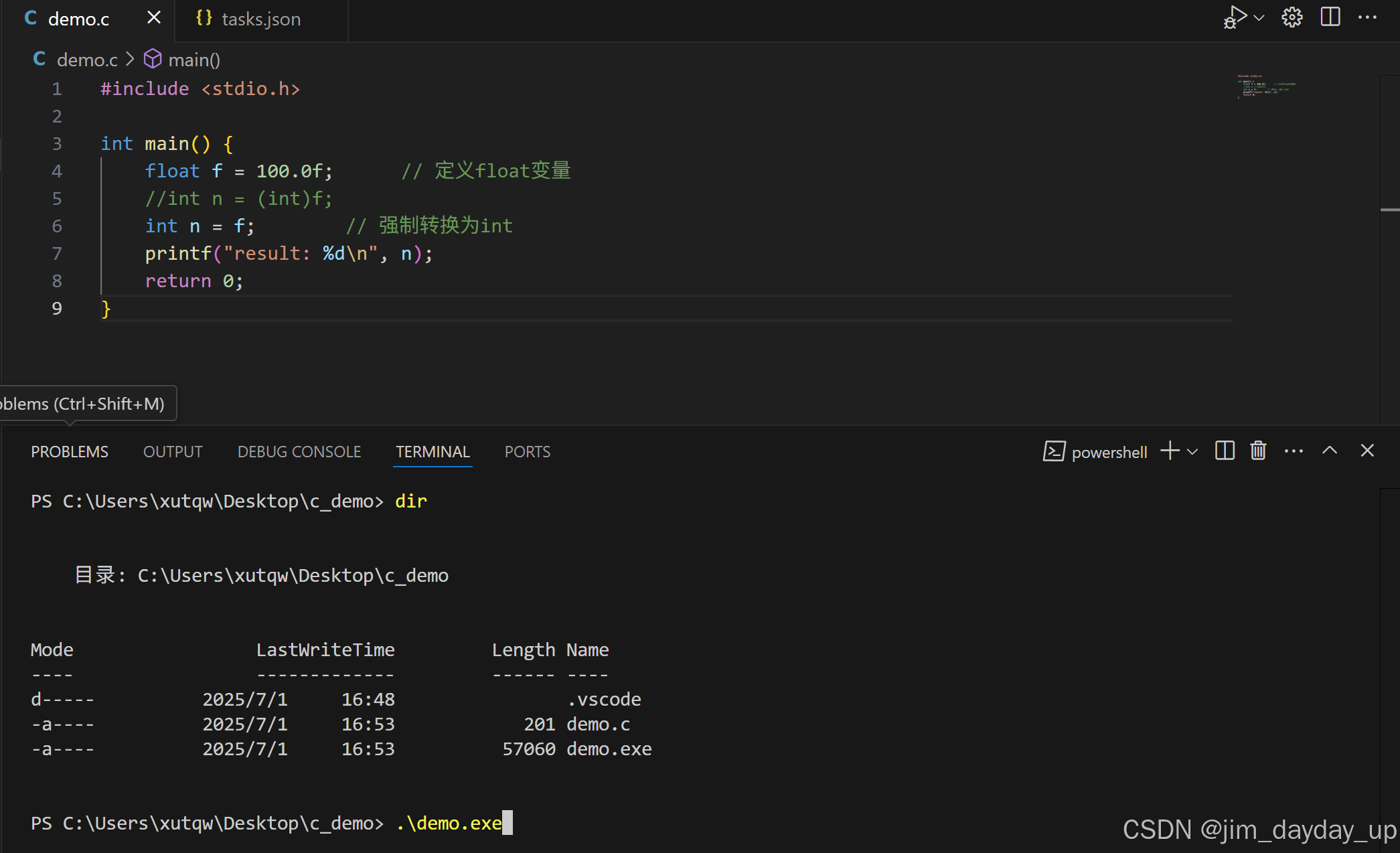Split the editor with the split icon
Viewport: 1400px width, 853px height.
[1330, 17]
